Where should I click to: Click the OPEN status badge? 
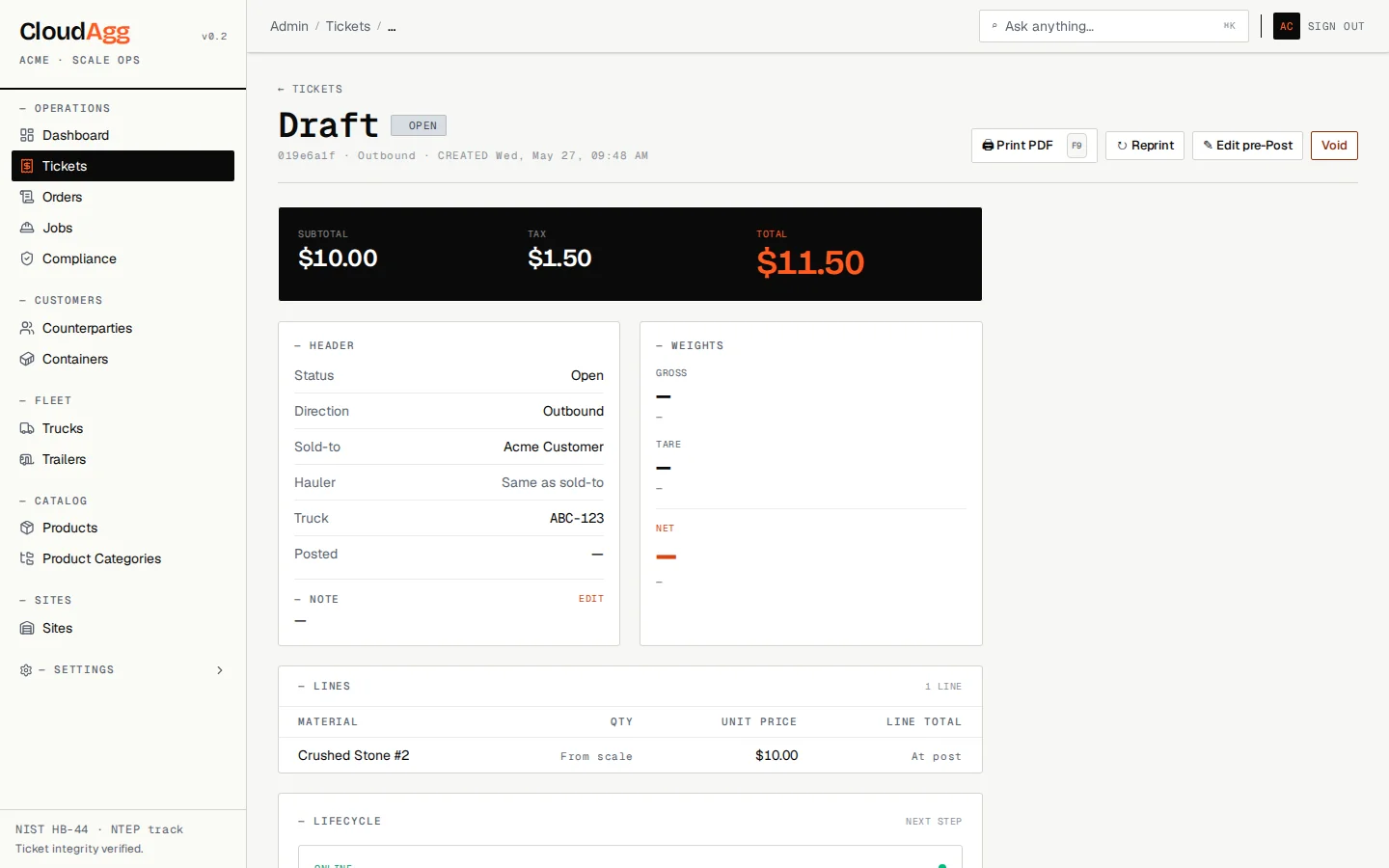coord(419,125)
